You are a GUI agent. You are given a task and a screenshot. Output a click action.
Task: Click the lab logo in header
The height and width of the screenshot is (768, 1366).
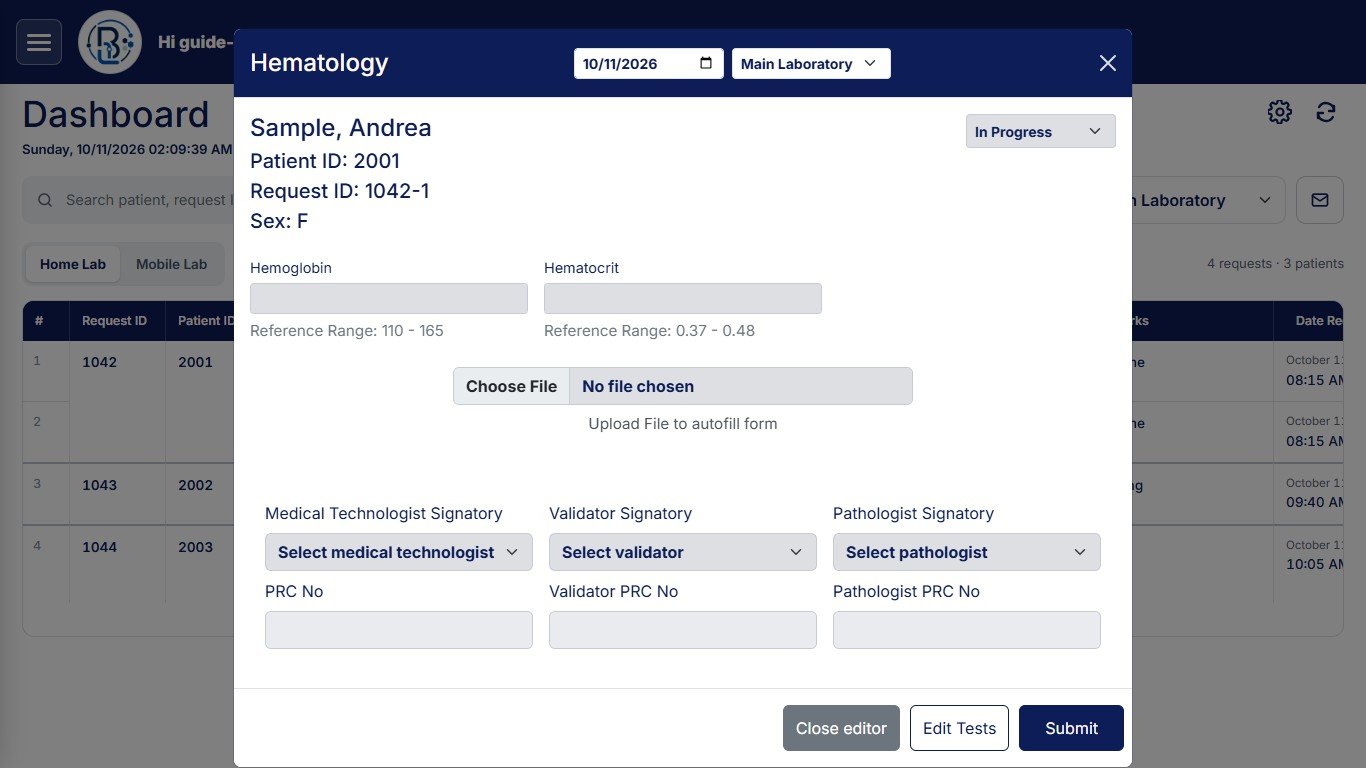109,42
